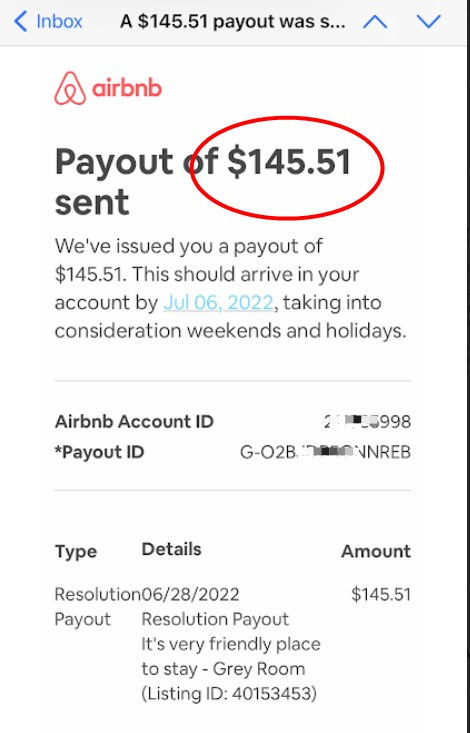
Task: Click the Details column header
Action: click(172, 549)
